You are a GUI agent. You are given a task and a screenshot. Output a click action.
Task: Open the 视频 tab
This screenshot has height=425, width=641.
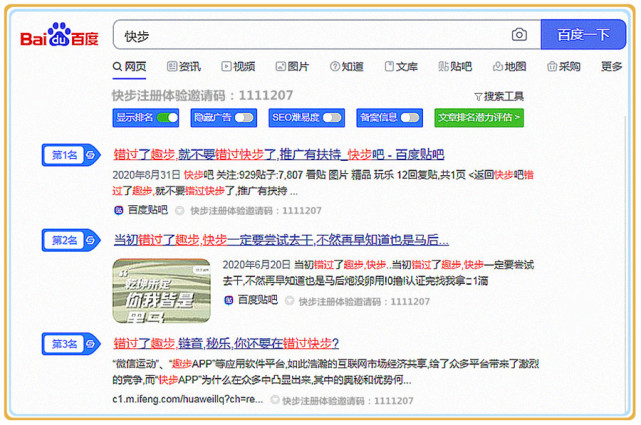coord(238,66)
